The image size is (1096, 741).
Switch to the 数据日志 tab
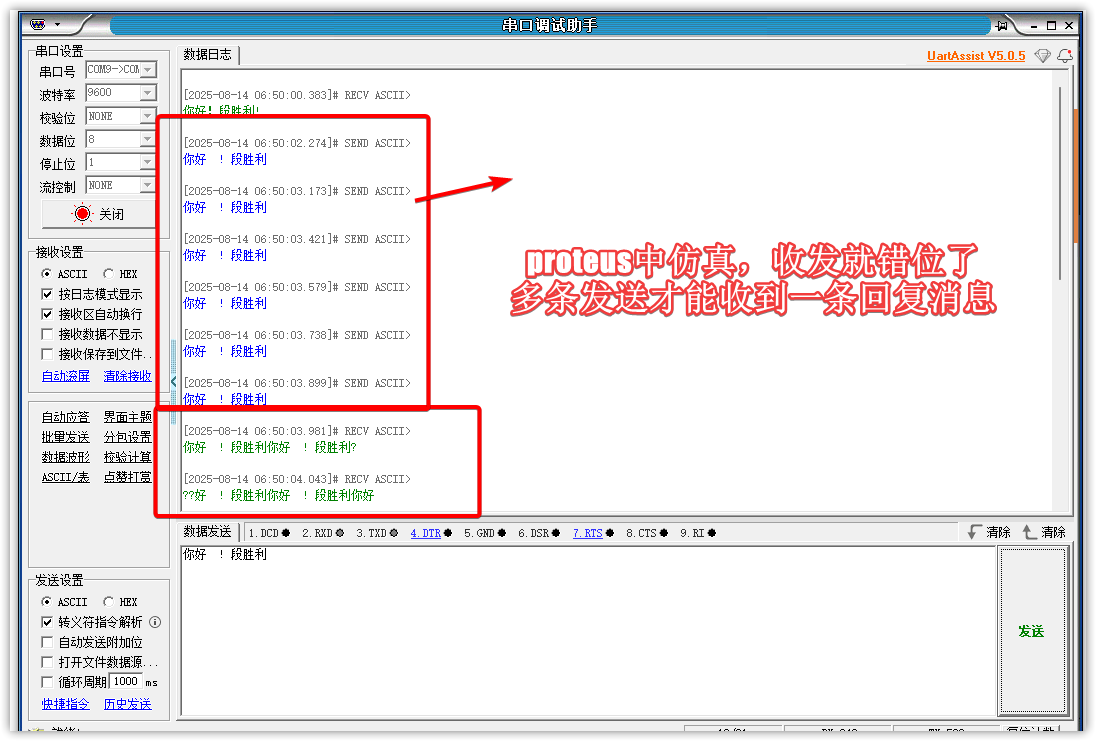click(x=208, y=55)
